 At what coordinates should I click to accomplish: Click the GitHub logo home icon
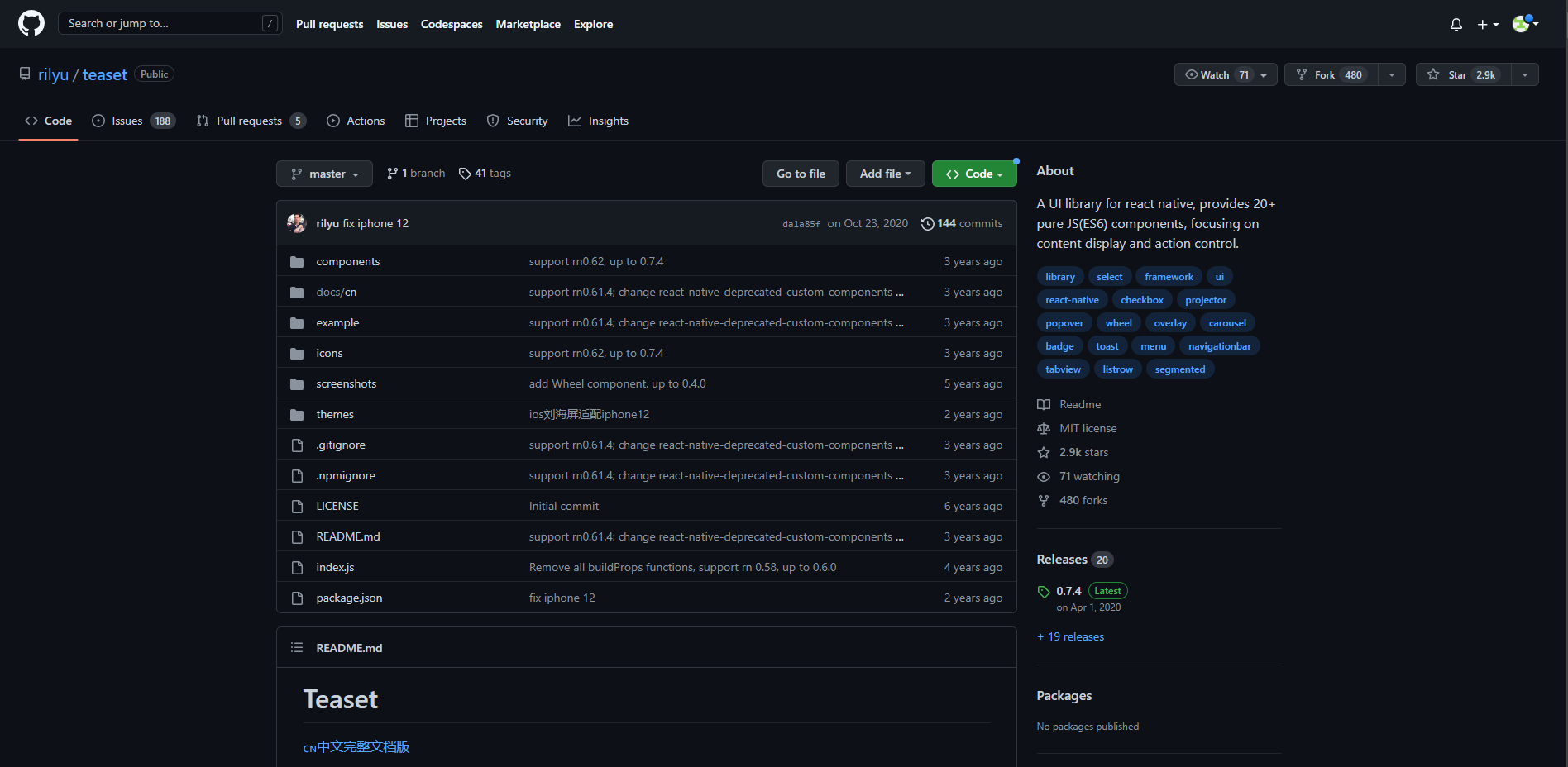[31, 23]
